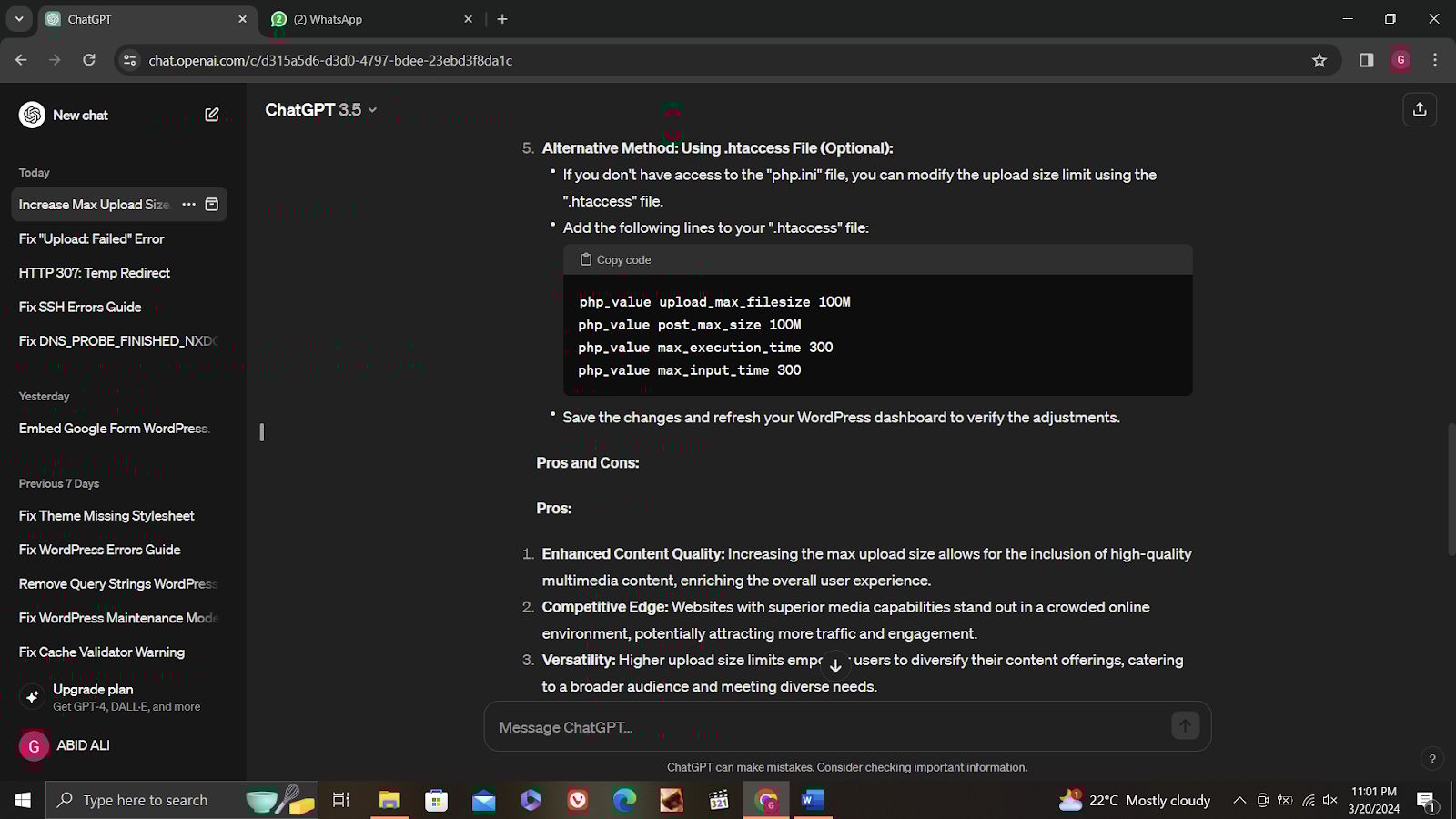Bookmark this page with the star icon
This screenshot has width=1456, height=819.
click(x=1319, y=60)
